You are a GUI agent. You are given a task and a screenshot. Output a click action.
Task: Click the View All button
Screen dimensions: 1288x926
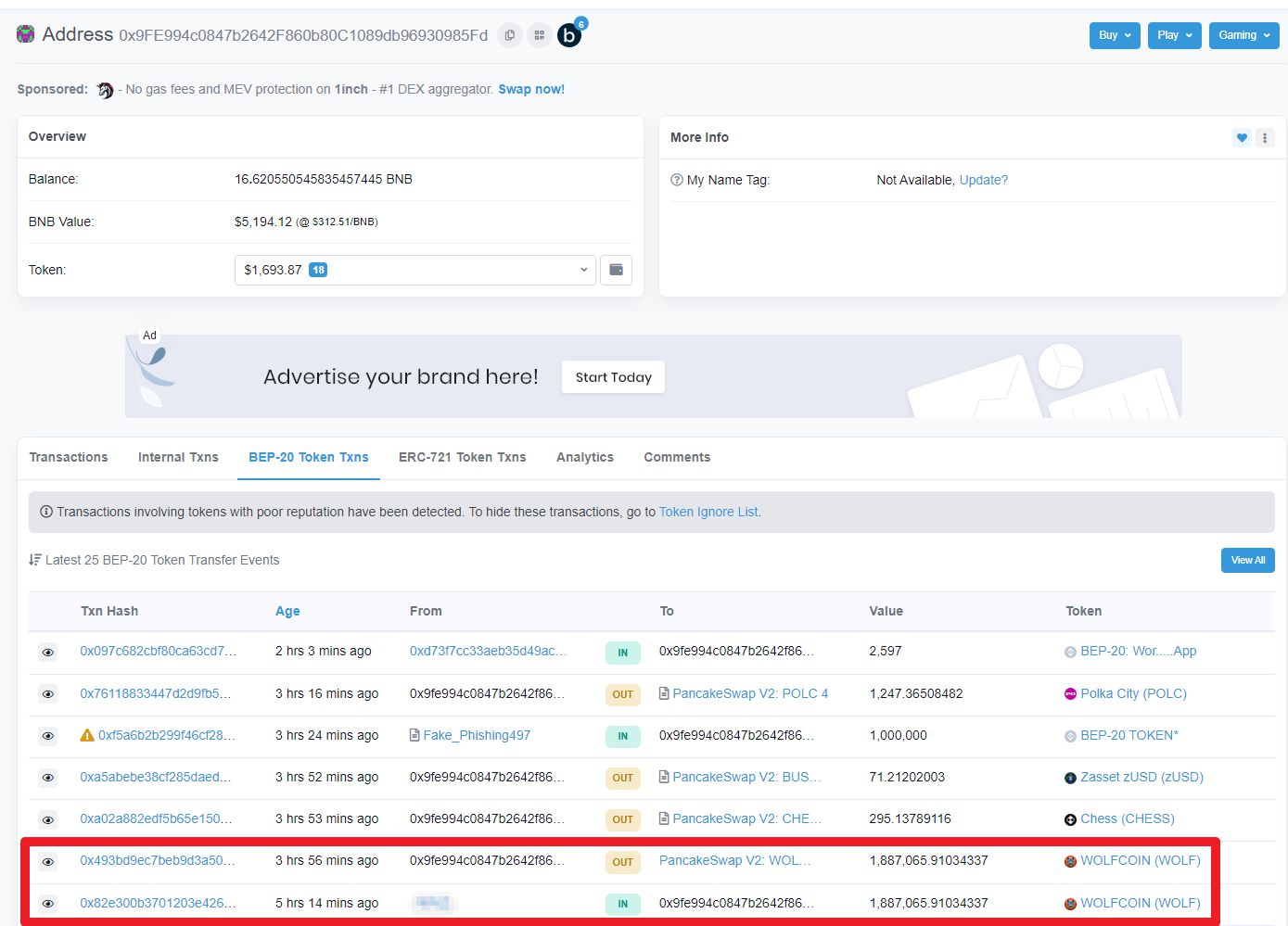coord(1247,560)
